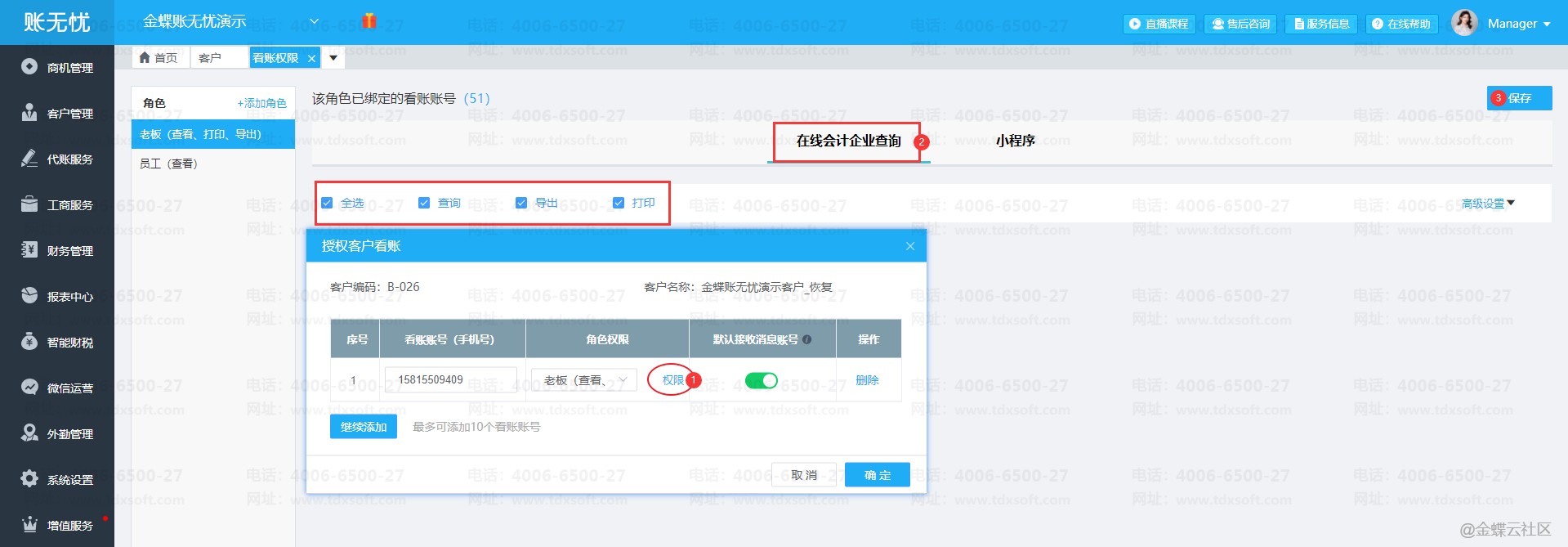Click the 增值服务 crown icon
The image size is (1568, 547).
[x=29, y=525]
